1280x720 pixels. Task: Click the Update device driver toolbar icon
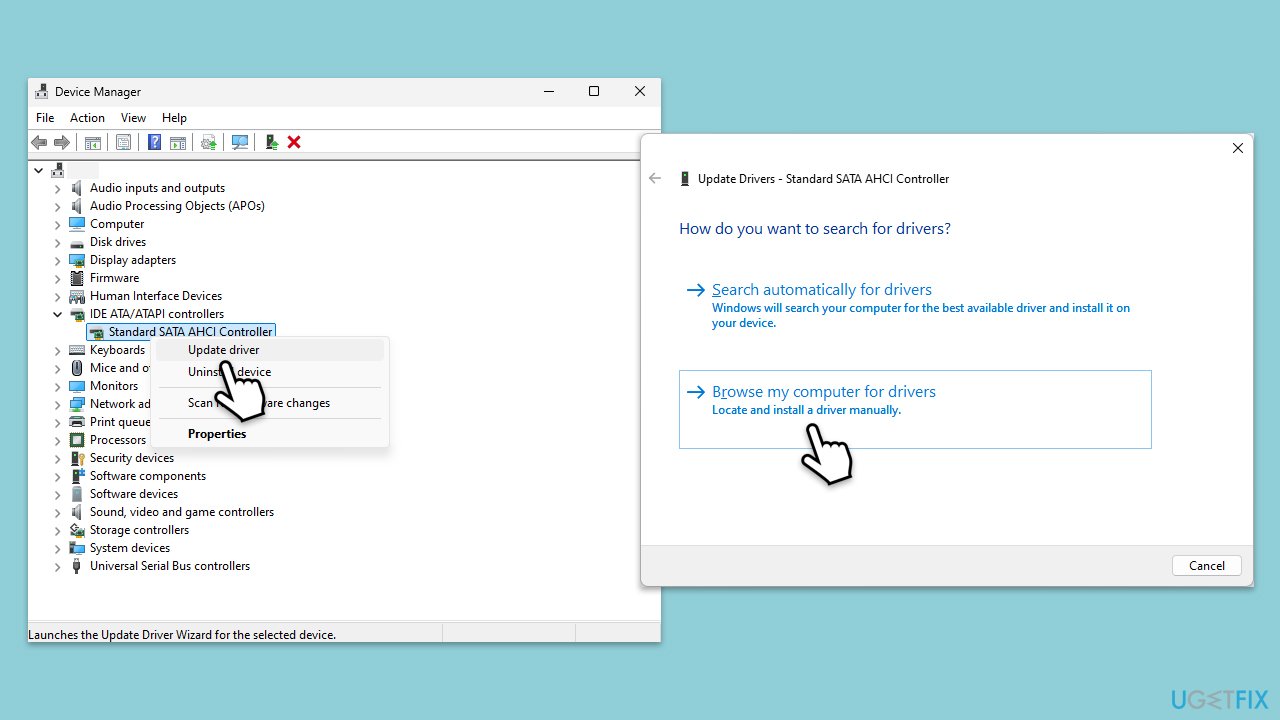tap(271, 142)
